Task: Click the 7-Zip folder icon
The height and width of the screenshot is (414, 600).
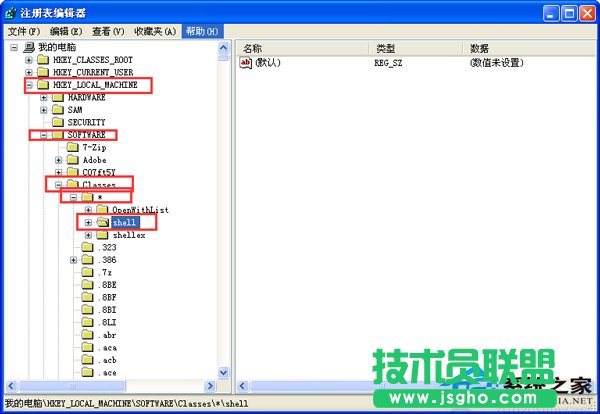Action: [73, 147]
